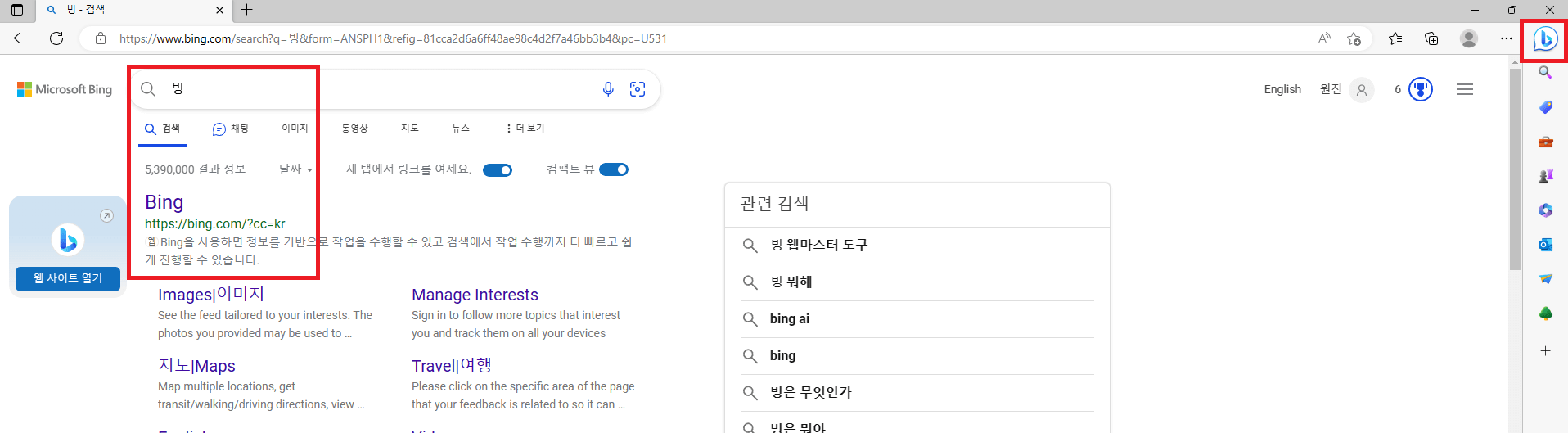Image resolution: width=1568 pixels, height=433 pixels.
Task: Open the Outlook icon in sidebar
Action: (x=1545, y=245)
